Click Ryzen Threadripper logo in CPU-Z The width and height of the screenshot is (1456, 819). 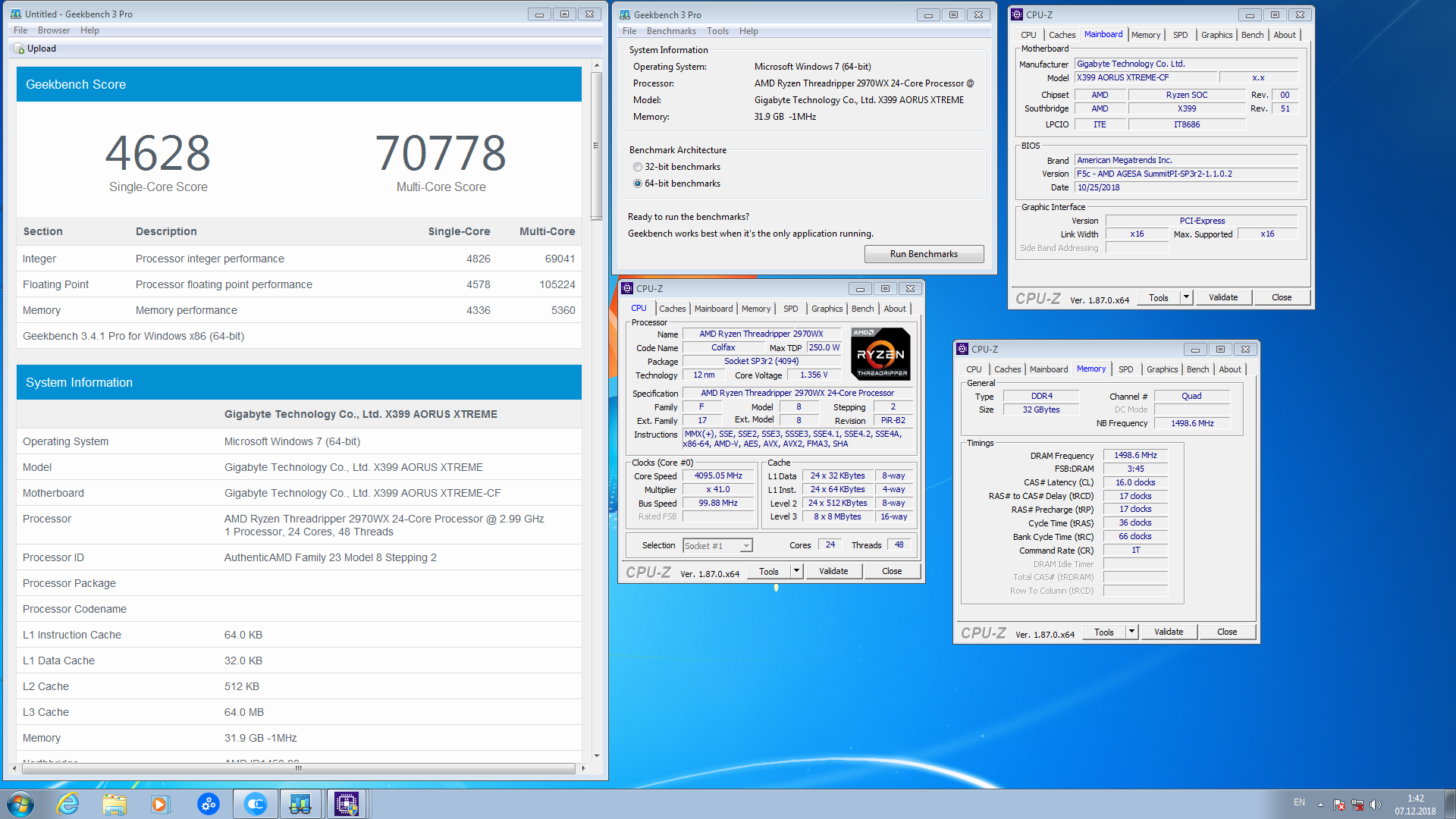tap(880, 353)
